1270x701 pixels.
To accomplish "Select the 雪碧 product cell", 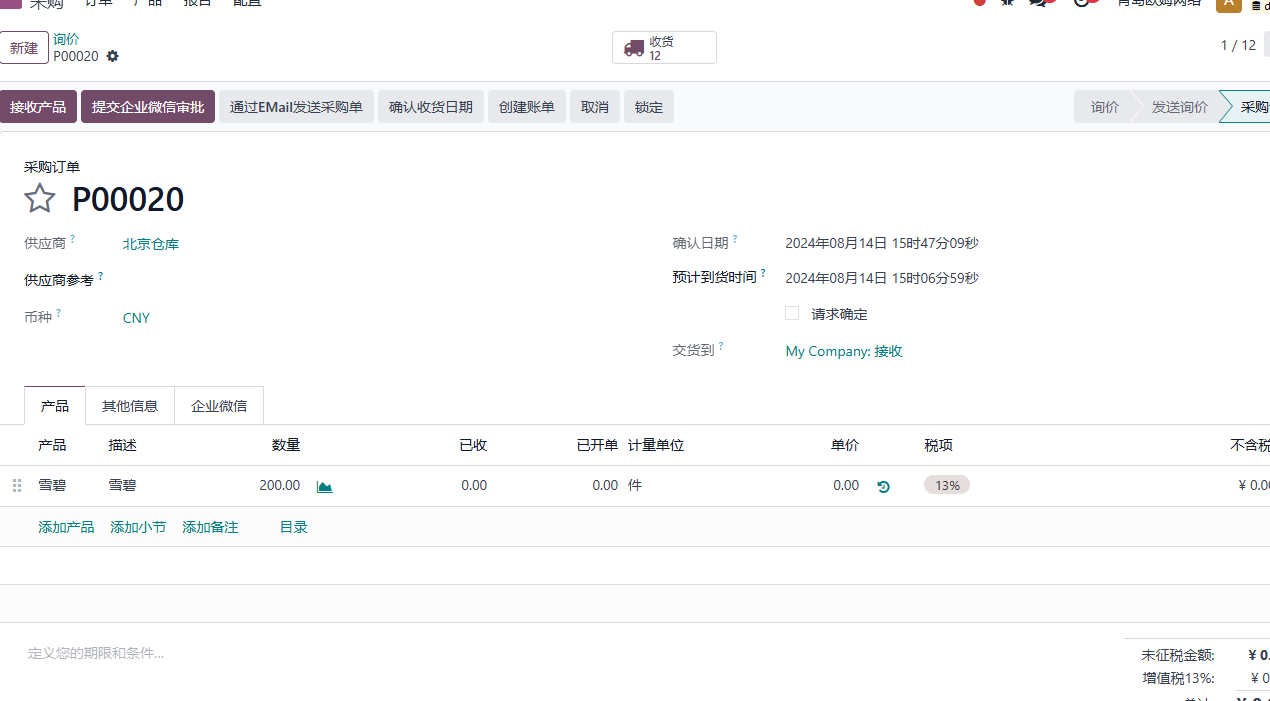I will (x=52, y=485).
